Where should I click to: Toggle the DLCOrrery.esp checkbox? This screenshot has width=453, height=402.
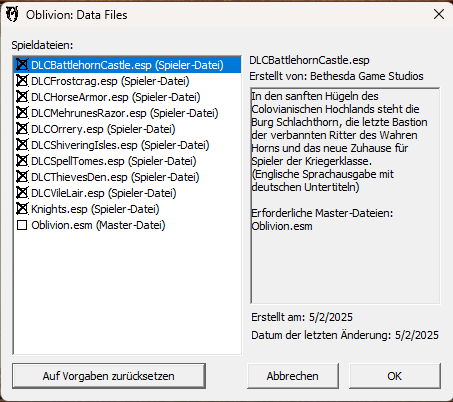pos(22,129)
